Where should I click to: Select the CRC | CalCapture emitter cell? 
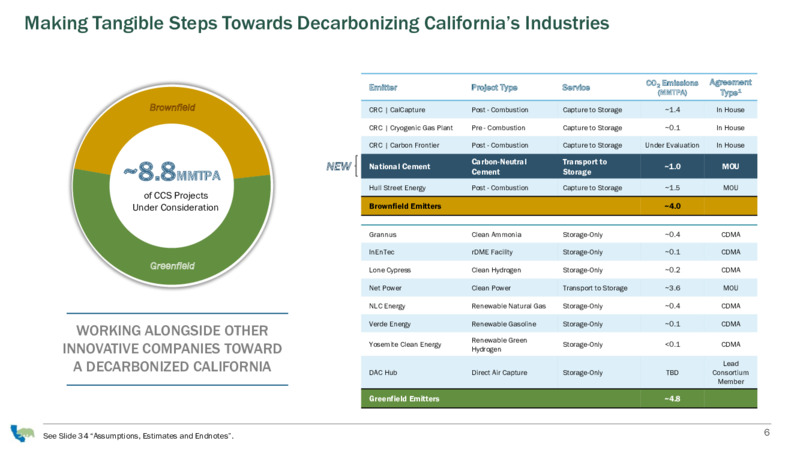point(396,110)
